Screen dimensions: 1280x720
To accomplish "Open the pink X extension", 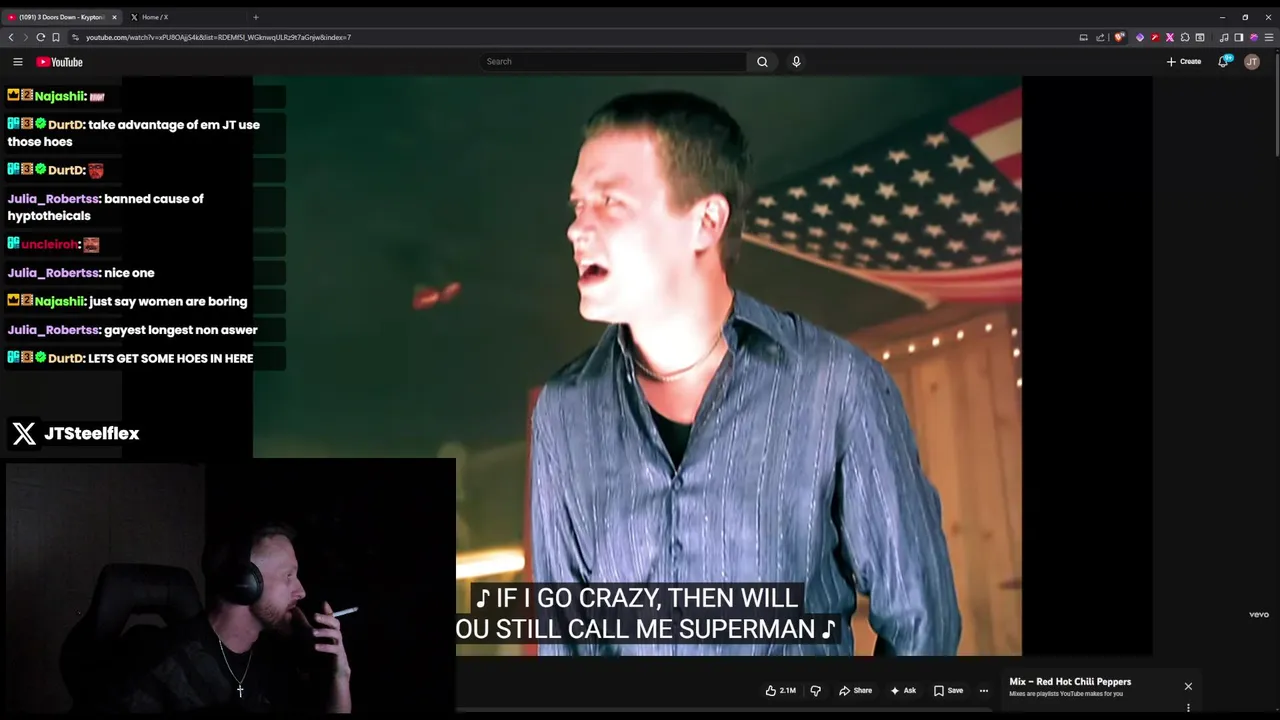I will point(1170,37).
